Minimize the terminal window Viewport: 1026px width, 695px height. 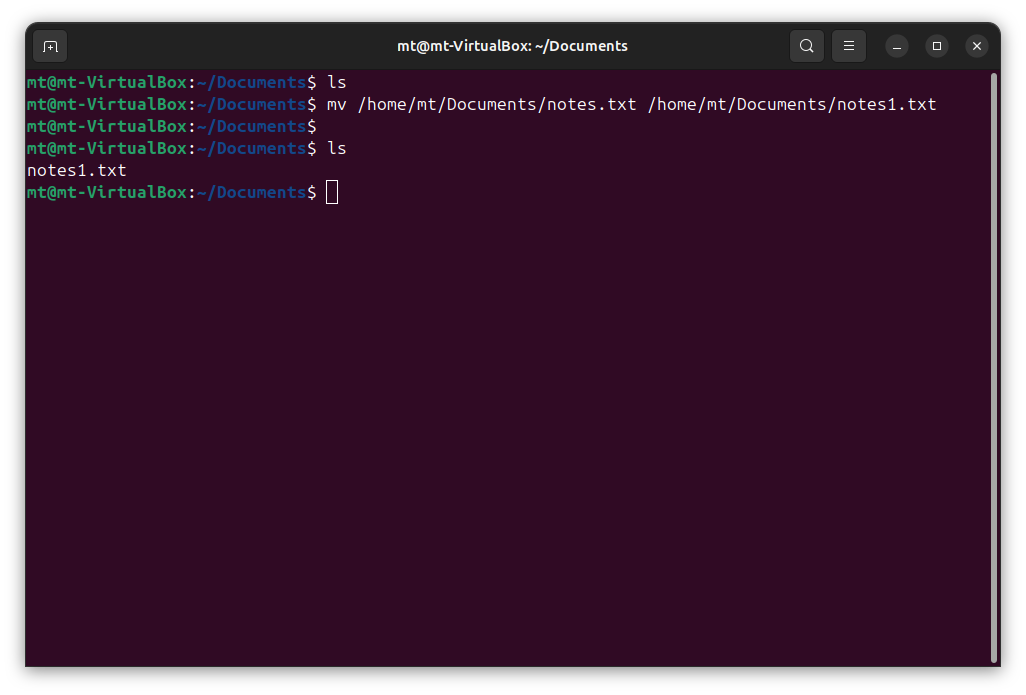(897, 46)
